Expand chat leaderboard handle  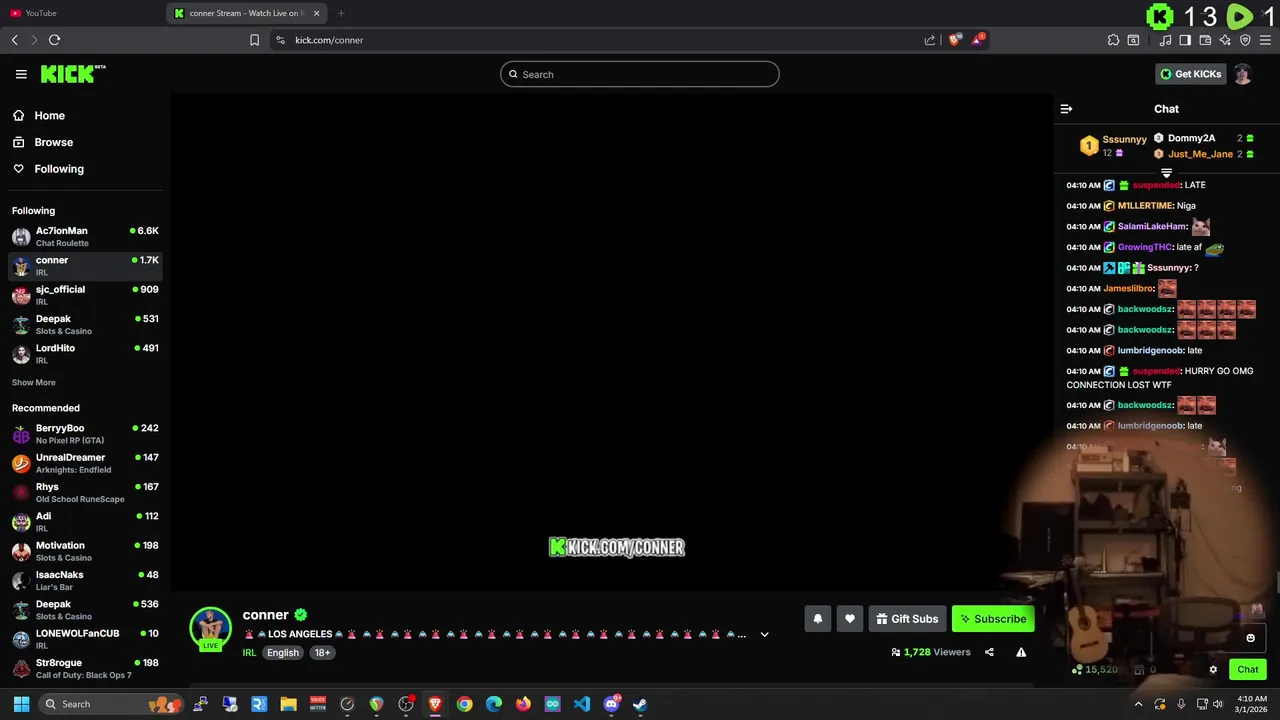pos(1166,173)
